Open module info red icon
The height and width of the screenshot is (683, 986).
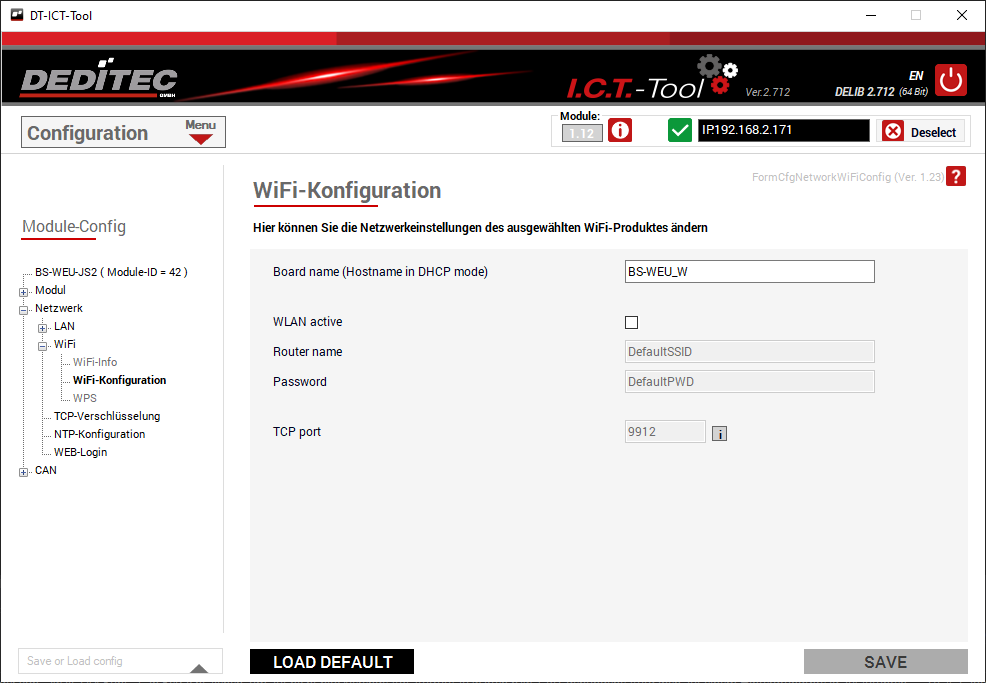(620, 131)
